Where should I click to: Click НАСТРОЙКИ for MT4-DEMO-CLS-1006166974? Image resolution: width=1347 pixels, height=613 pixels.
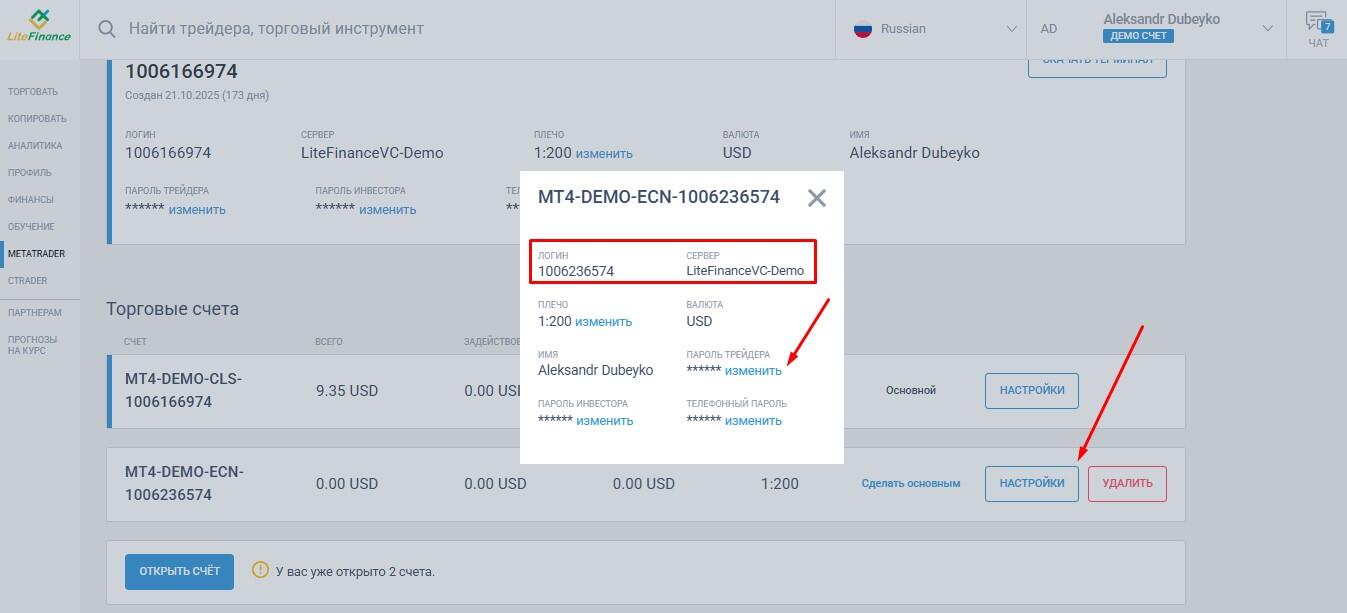[1032, 390]
